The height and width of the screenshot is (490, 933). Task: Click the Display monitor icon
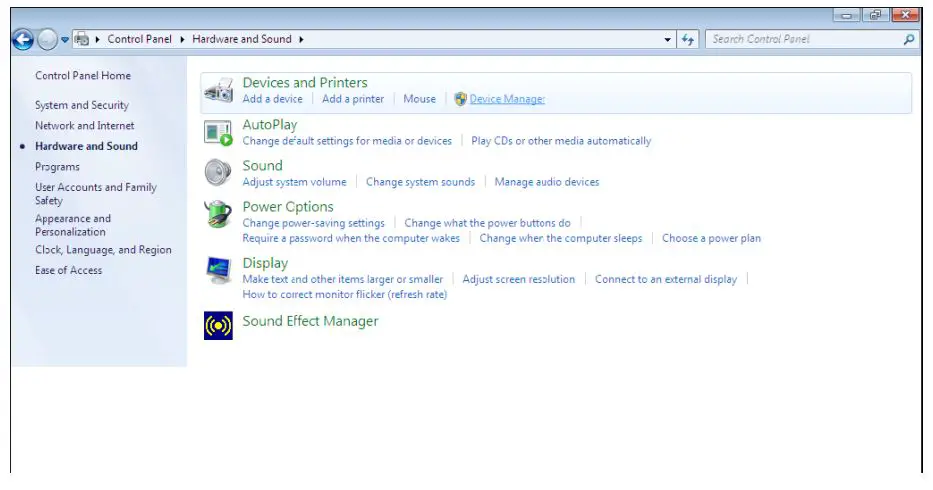point(218,270)
